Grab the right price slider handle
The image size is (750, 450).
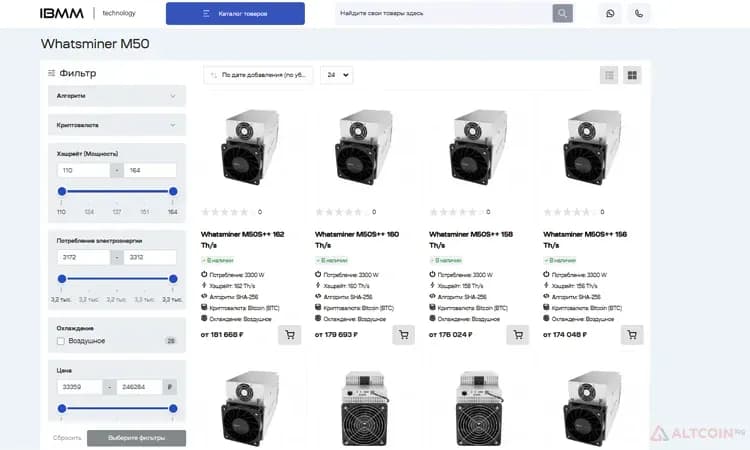point(173,408)
